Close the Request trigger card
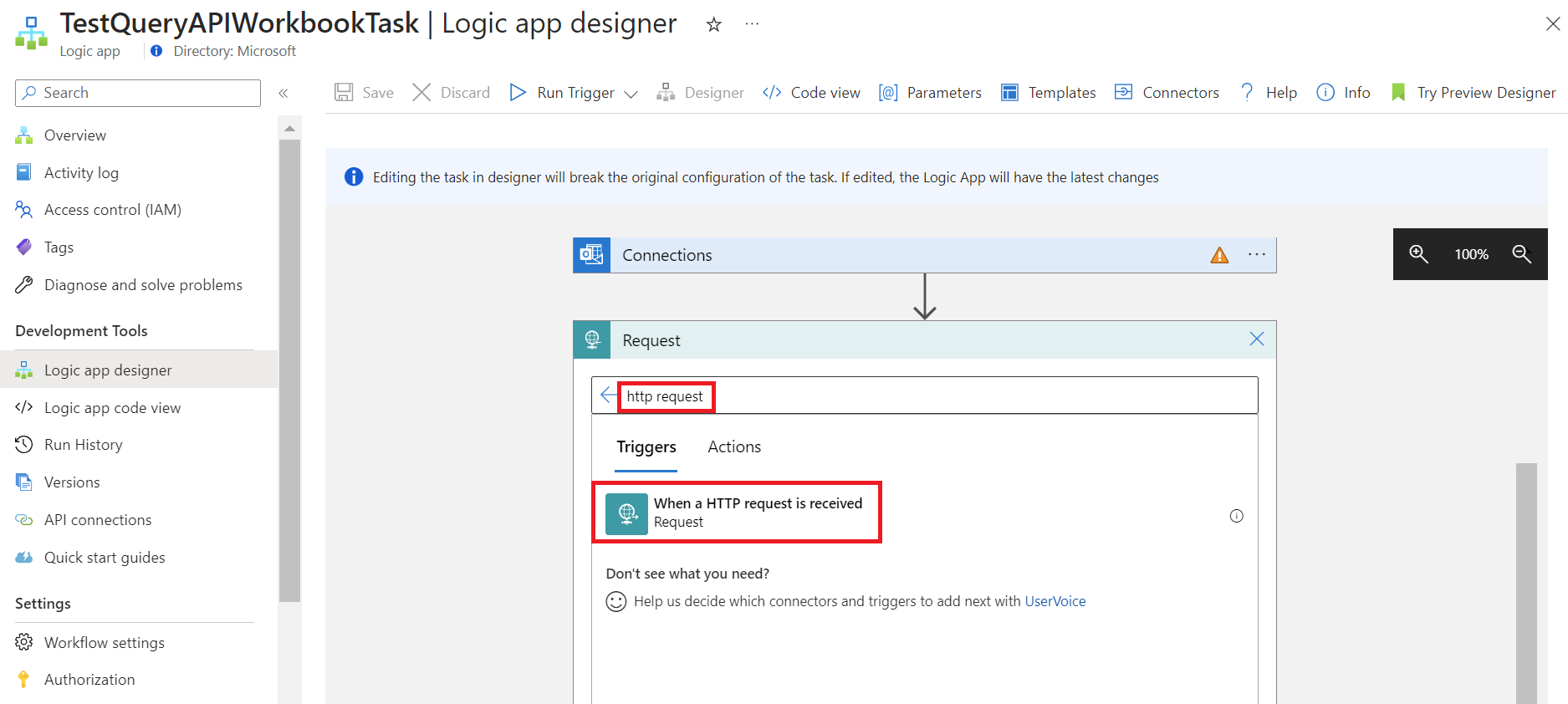The image size is (1568, 704). tap(1256, 339)
